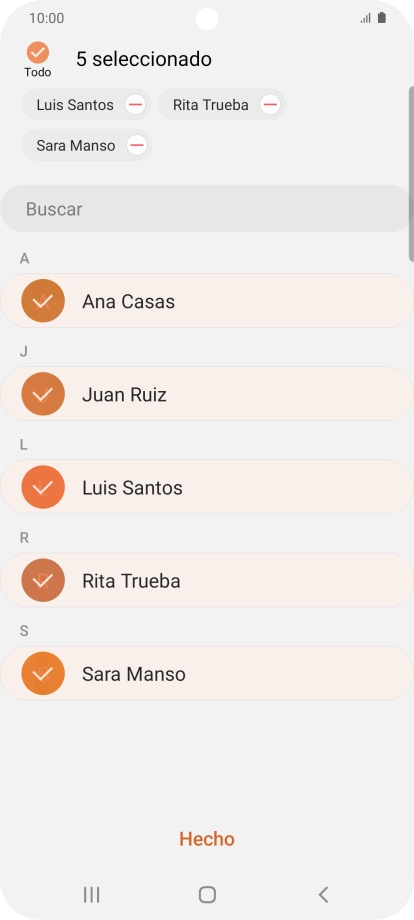The image size is (414, 920).
Task: Uncheck Luis Santos contact avatar
Action: [x=43, y=487]
